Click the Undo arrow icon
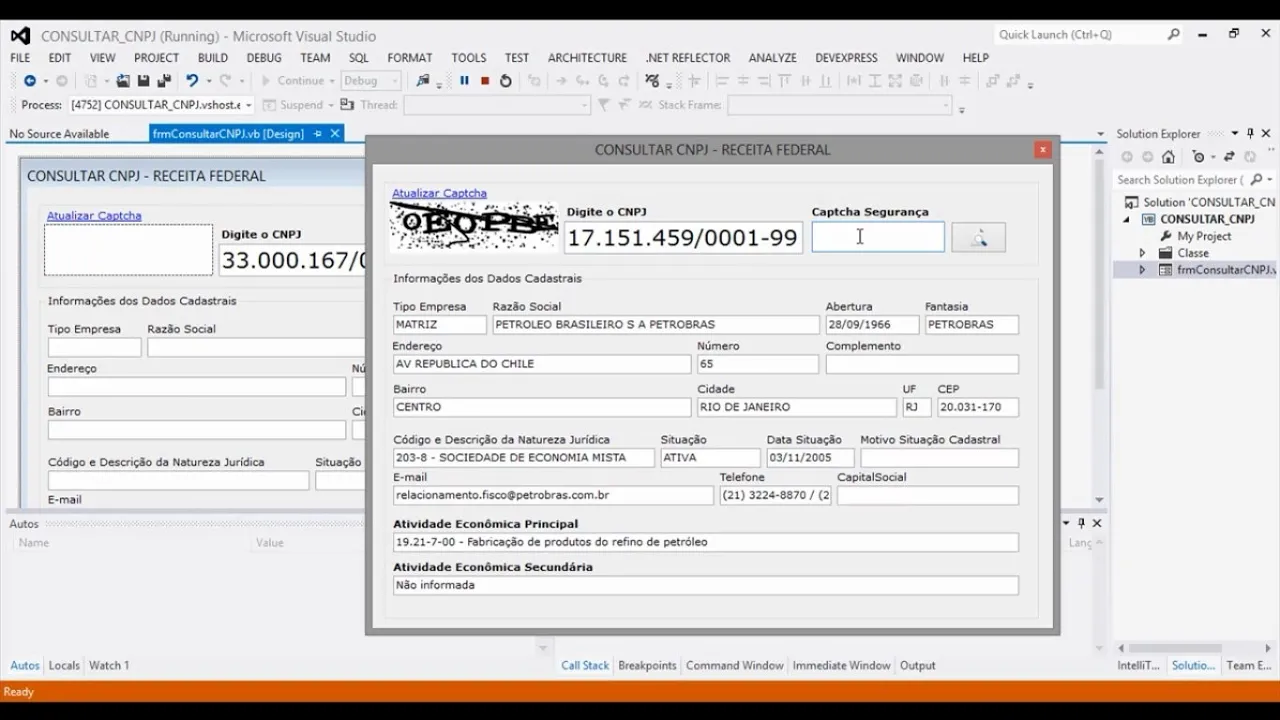1280x720 pixels. point(191,81)
